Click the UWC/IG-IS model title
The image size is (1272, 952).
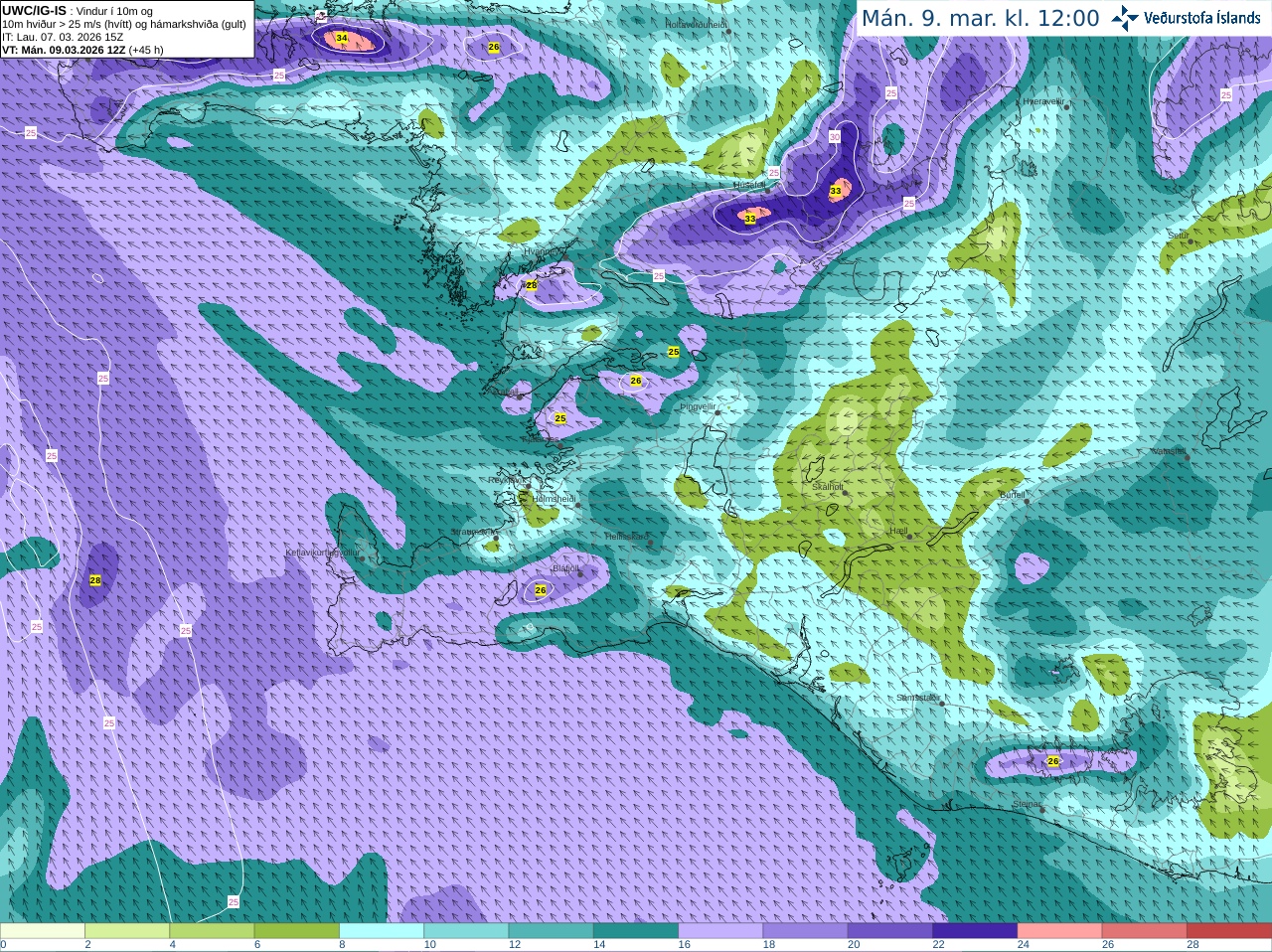[x=34, y=10]
